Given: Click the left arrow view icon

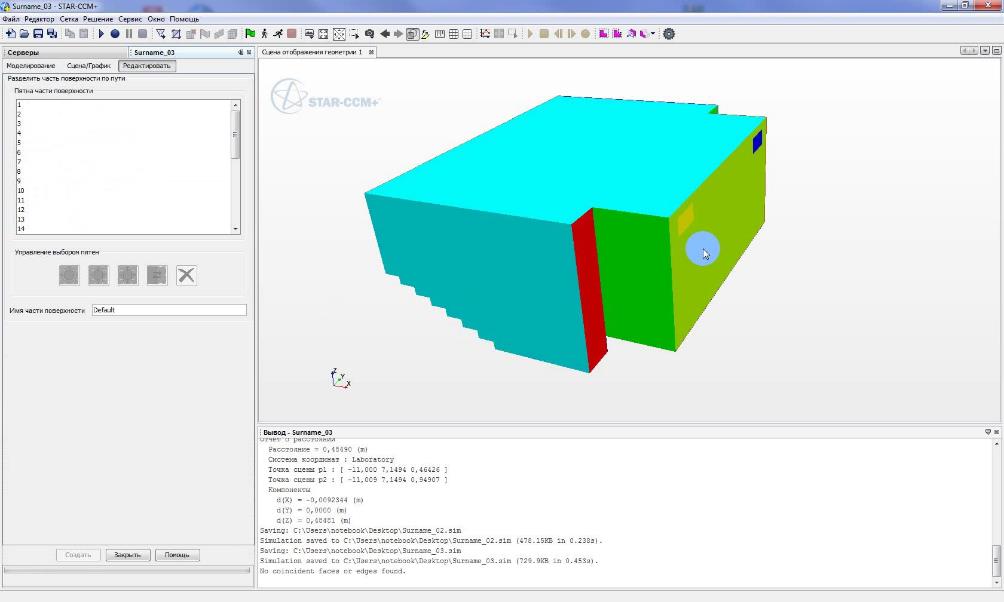Looking at the screenshot, I should tap(385, 34).
